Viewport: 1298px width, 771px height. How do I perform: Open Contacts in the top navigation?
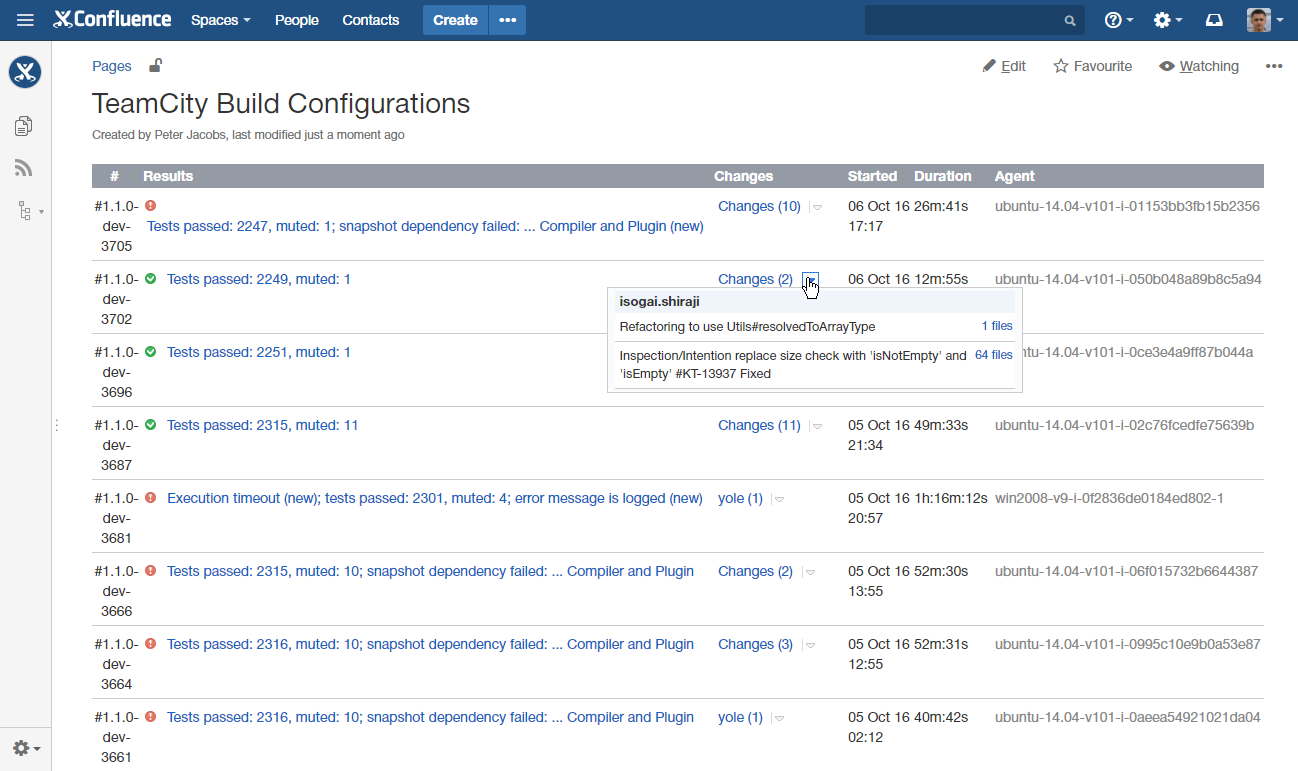point(370,20)
